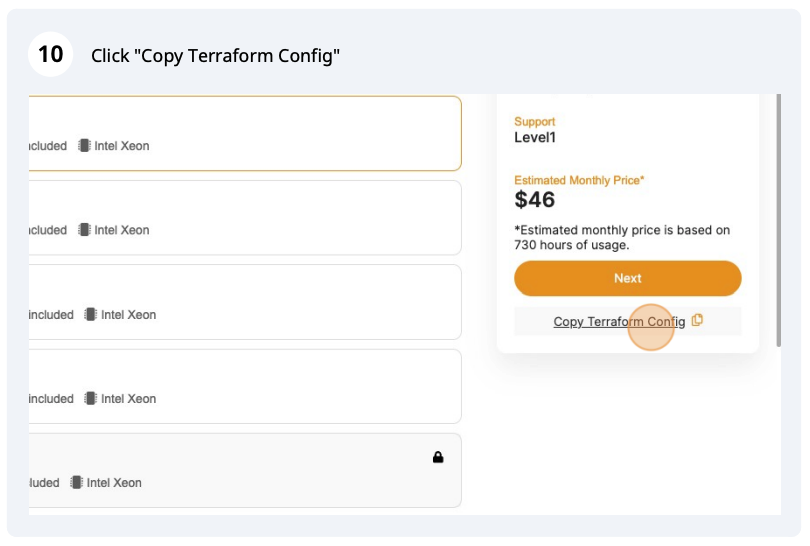Click the copy icon beside Copy Terraform Config
810x546 pixels.
coord(697,320)
